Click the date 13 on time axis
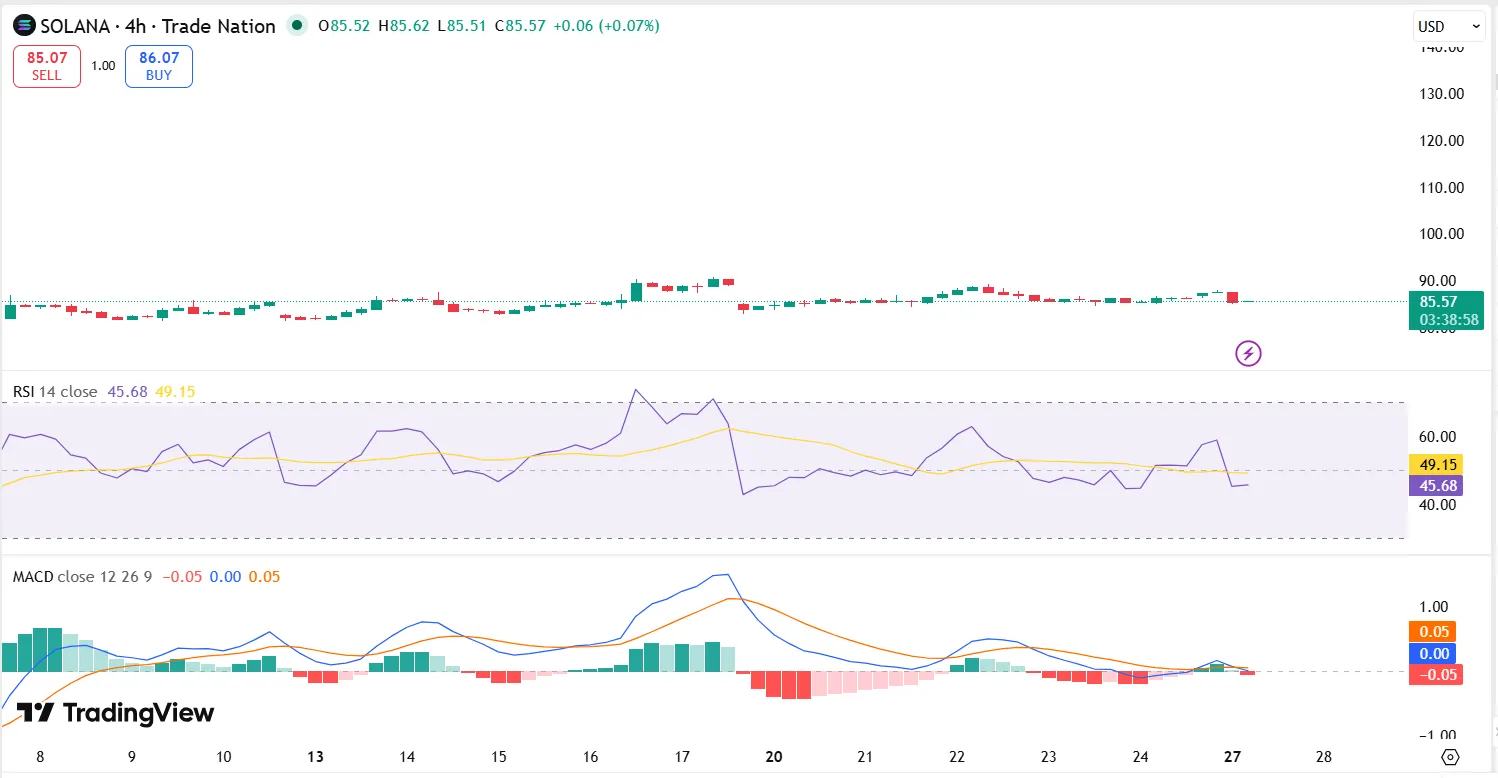 point(314,757)
